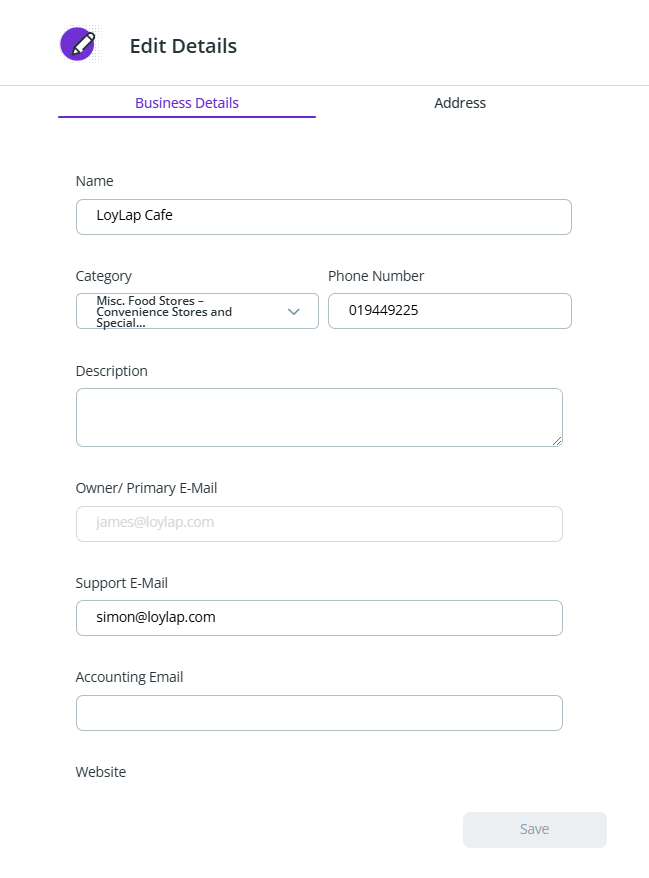Image resolution: width=649 pixels, height=878 pixels.
Task: Open the Address tab
Action: (x=460, y=103)
